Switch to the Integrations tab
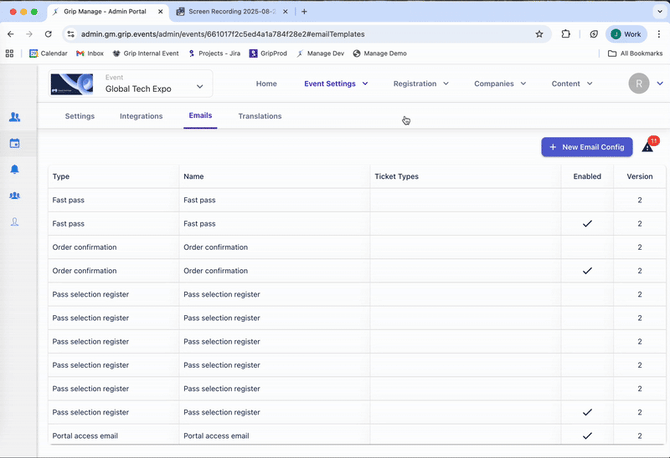Screen dimensions: 670x458 141,116
